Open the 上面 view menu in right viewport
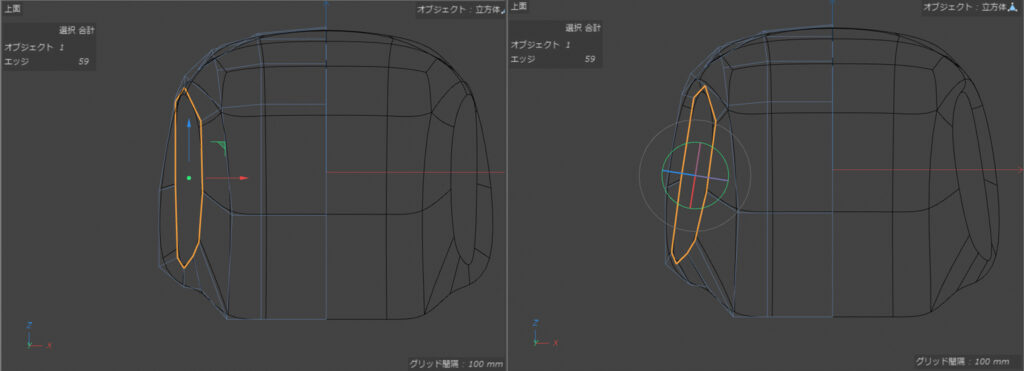This screenshot has height=371, width=1024. coord(519,7)
